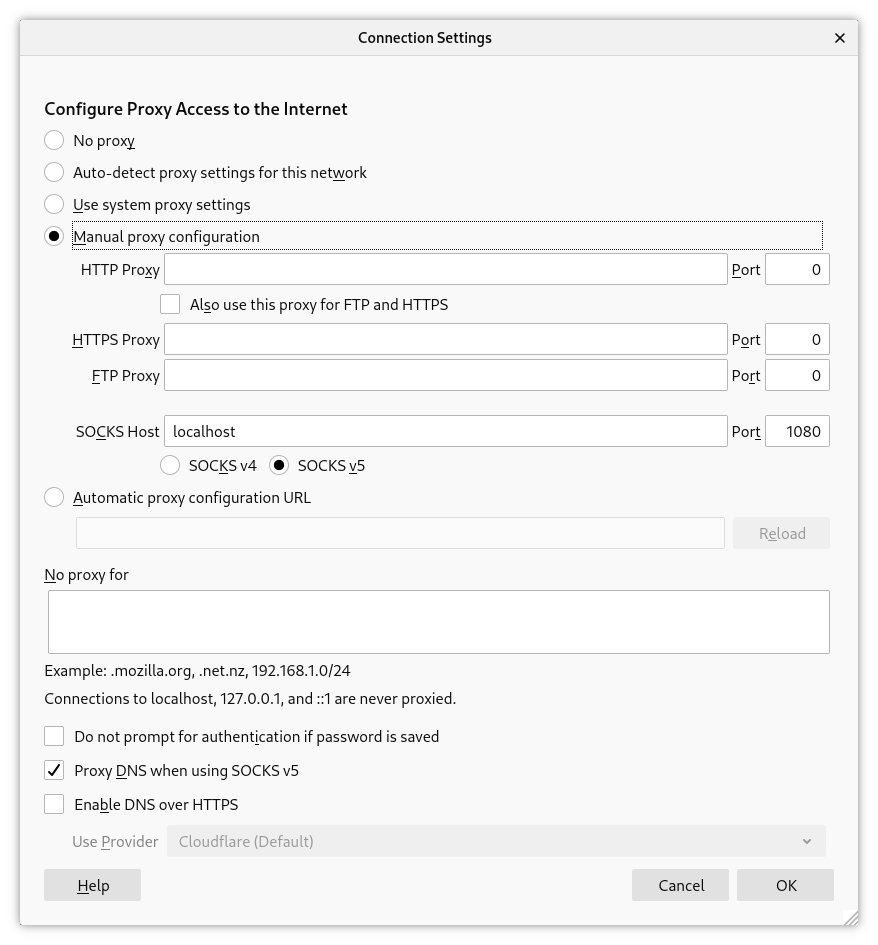Focus the HTTPS Proxy input field
Screen dimensions: 878x945
[445, 339]
